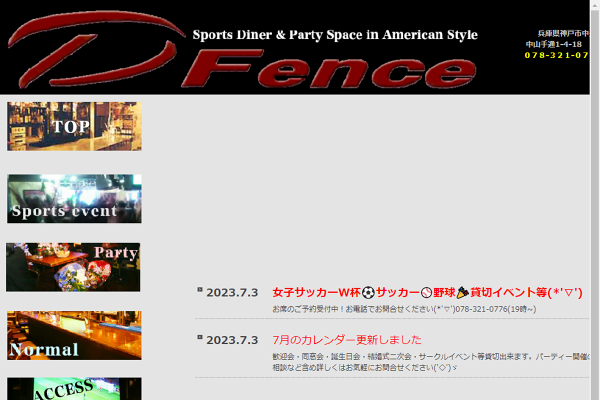
Task: Open the Party navigation banner
Action: click(73, 267)
